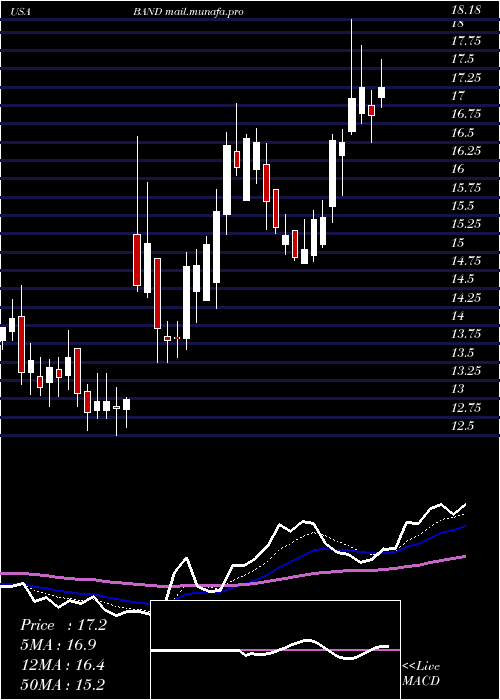Click the '<<Live MACD' label
The height and width of the screenshot is (700, 500).
(x=421, y=673)
